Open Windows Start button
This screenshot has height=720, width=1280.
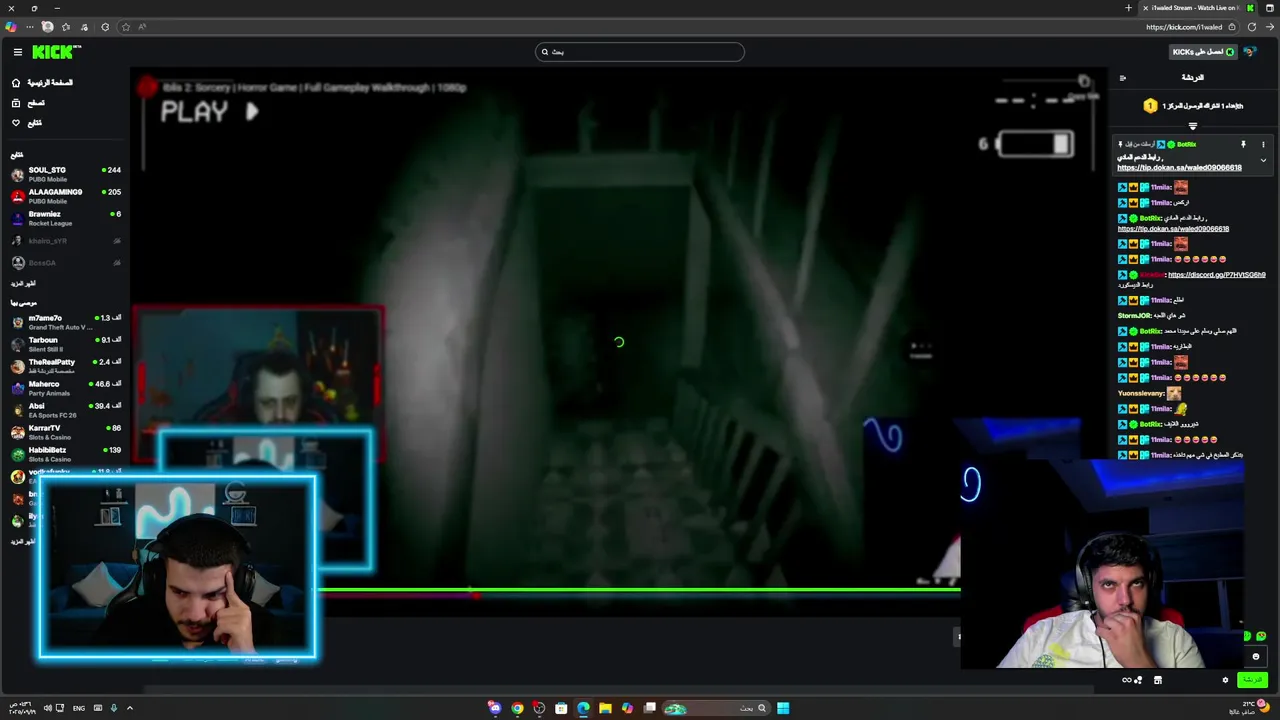[783, 708]
